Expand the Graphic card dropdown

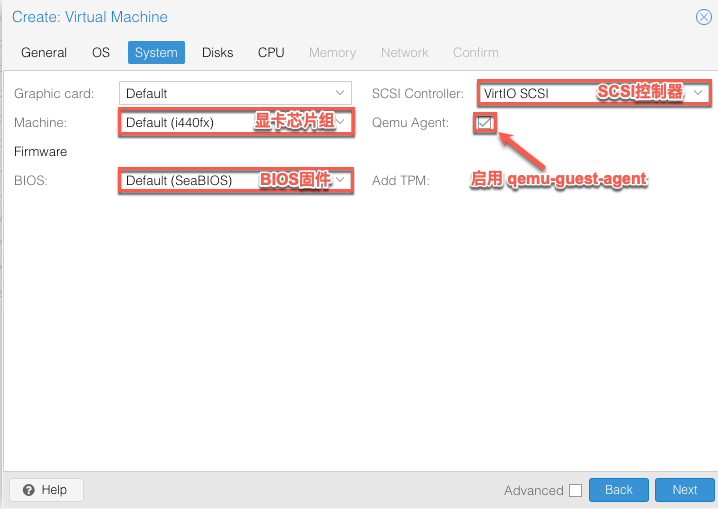click(340, 93)
